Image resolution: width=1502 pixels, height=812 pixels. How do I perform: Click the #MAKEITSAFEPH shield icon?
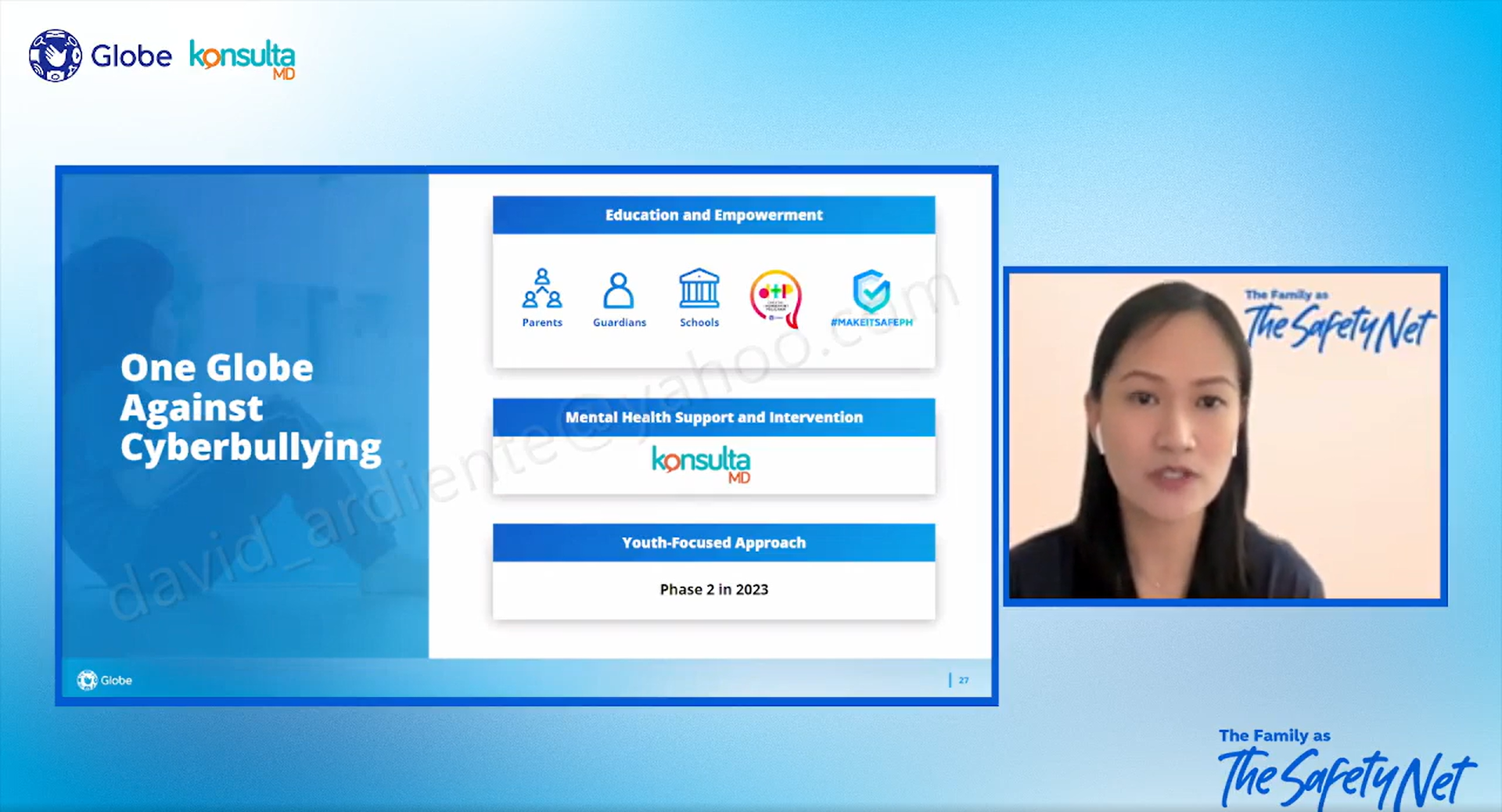point(871,291)
